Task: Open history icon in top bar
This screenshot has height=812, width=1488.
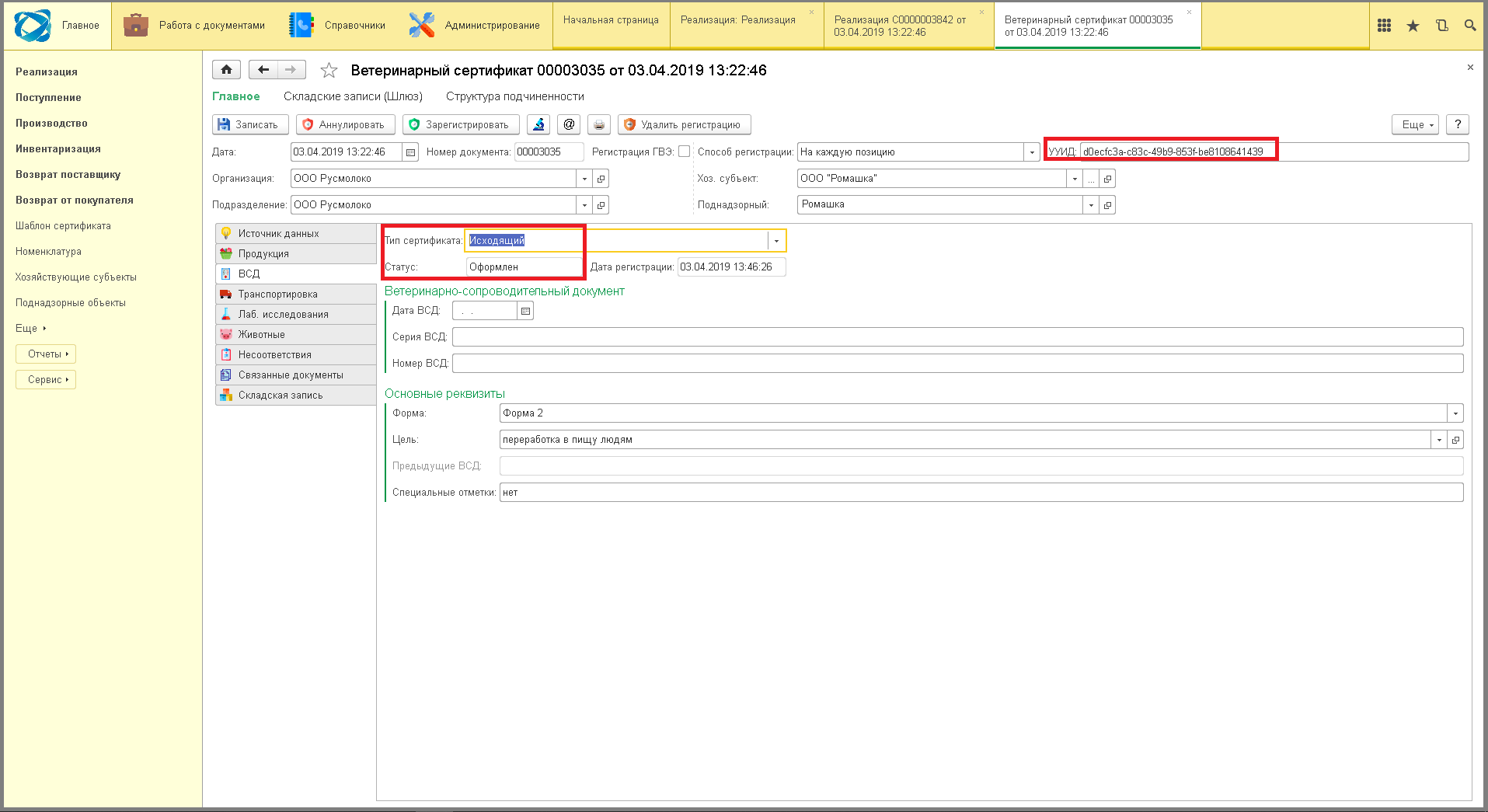Action: click(x=1441, y=26)
